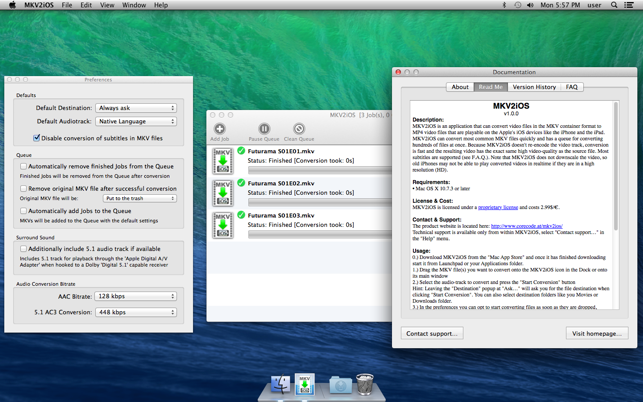
Task: Click the Clean Queue toolbar icon
Action: click(x=299, y=129)
